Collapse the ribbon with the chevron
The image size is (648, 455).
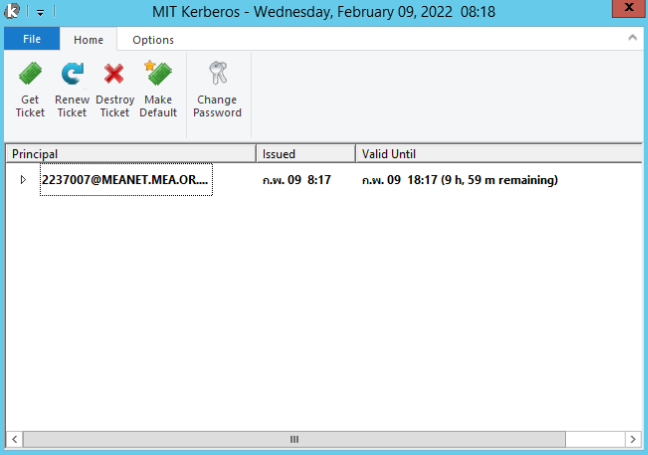point(632,38)
